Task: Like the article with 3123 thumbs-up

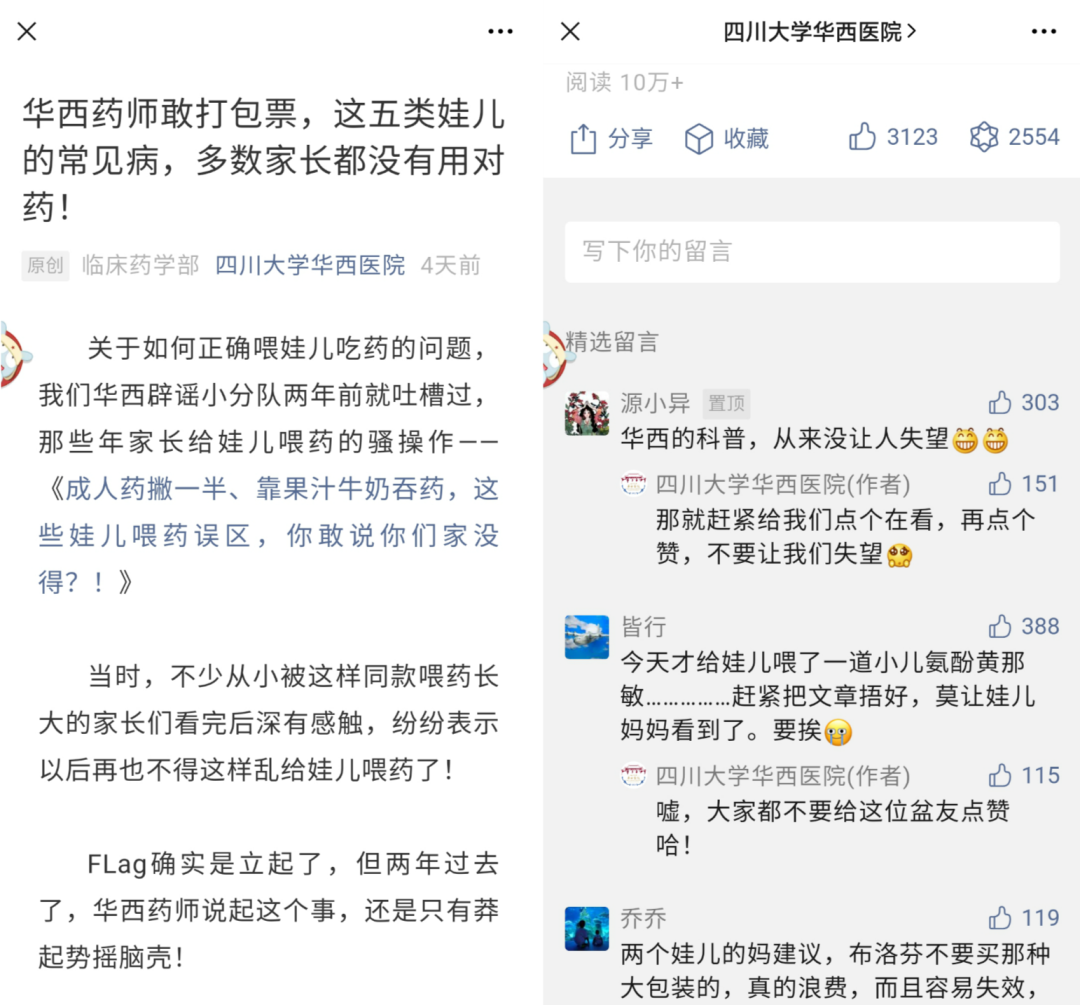Action: [862, 136]
